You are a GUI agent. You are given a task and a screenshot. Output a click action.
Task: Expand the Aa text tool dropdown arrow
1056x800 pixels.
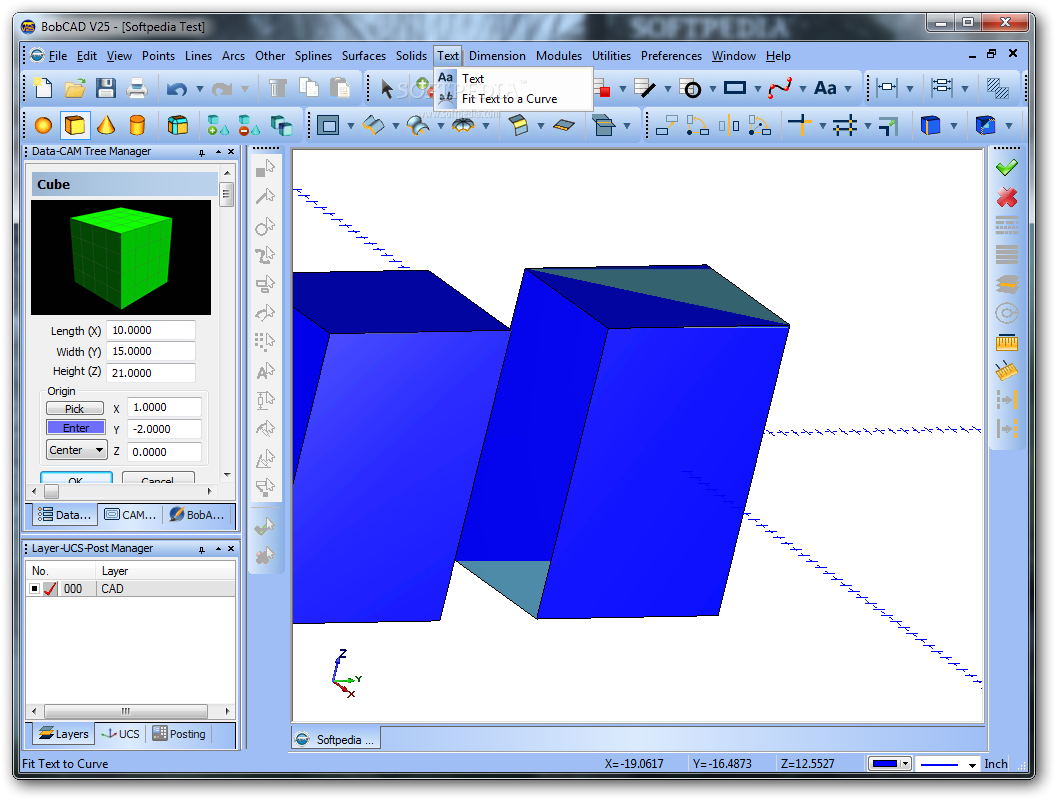tap(848, 89)
